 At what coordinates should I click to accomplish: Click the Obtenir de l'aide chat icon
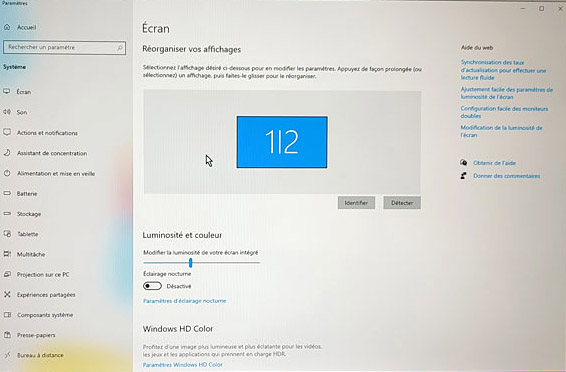pyautogui.click(x=463, y=163)
